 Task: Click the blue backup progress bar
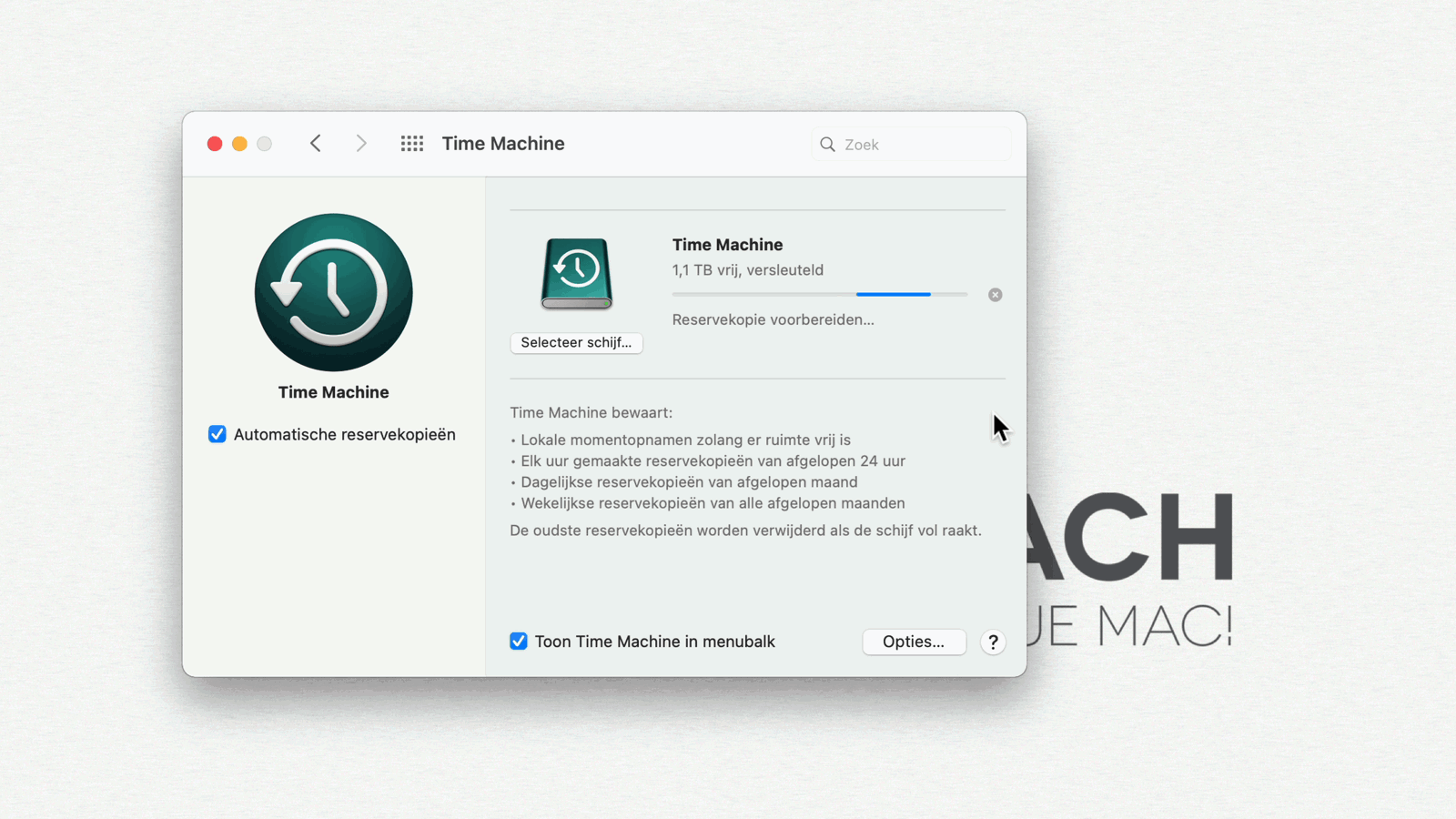click(x=820, y=295)
